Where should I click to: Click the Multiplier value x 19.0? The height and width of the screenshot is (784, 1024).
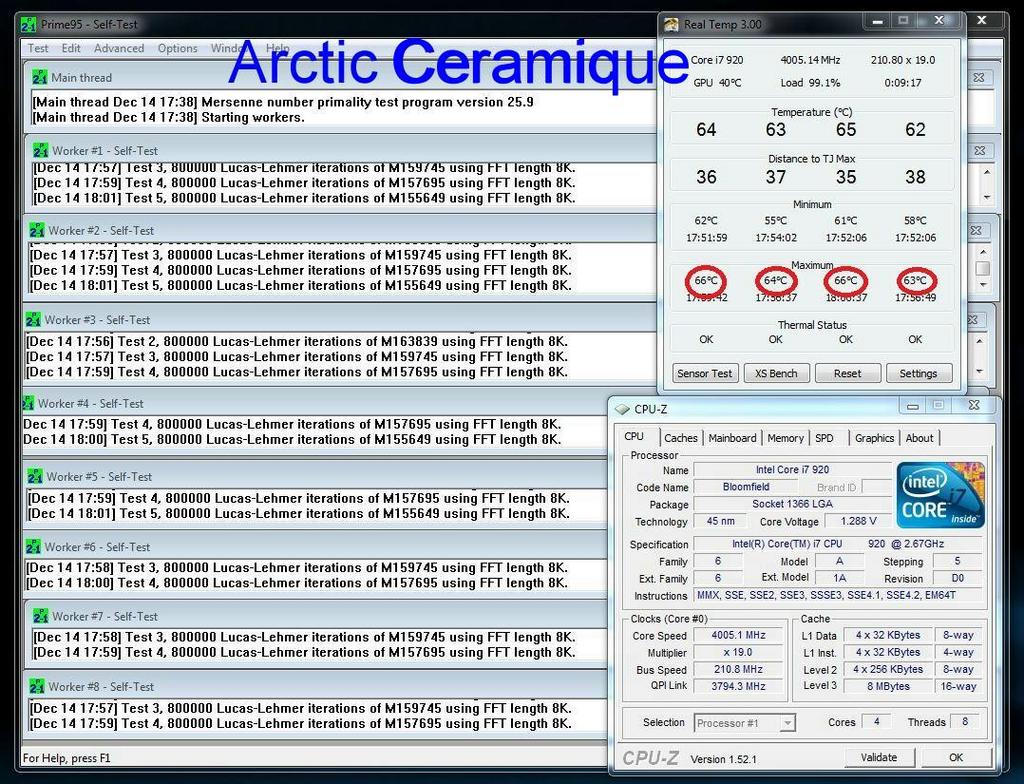pyautogui.click(x=738, y=652)
